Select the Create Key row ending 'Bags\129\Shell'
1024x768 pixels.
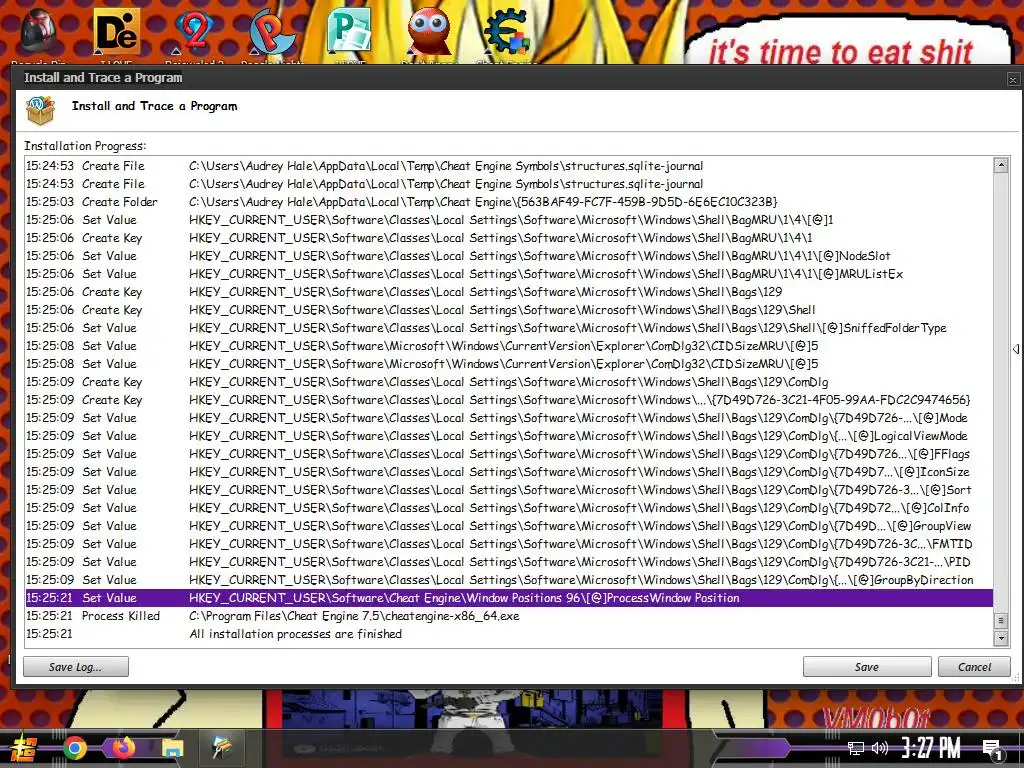[509, 310]
